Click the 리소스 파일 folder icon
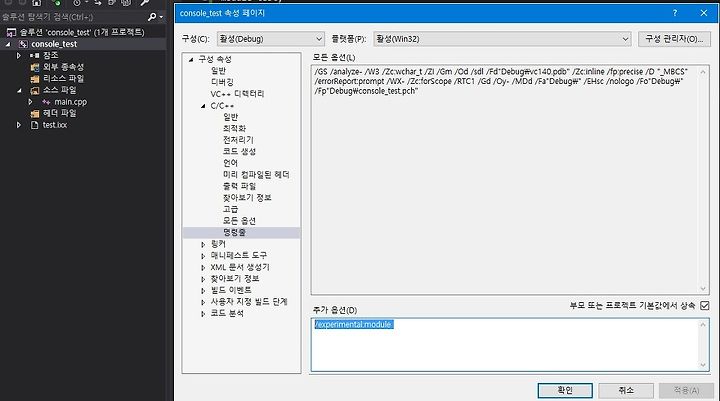The height and width of the screenshot is (401, 720). coord(34,79)
